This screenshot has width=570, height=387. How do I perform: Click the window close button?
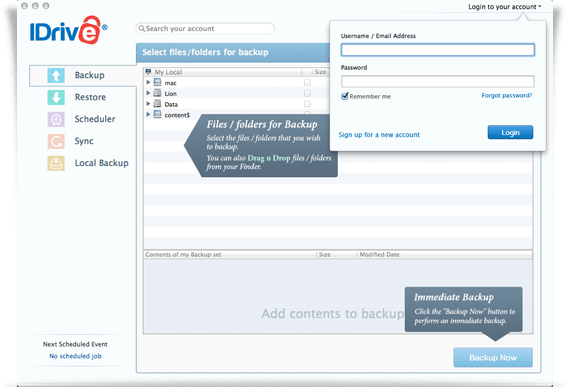point(24,6)
